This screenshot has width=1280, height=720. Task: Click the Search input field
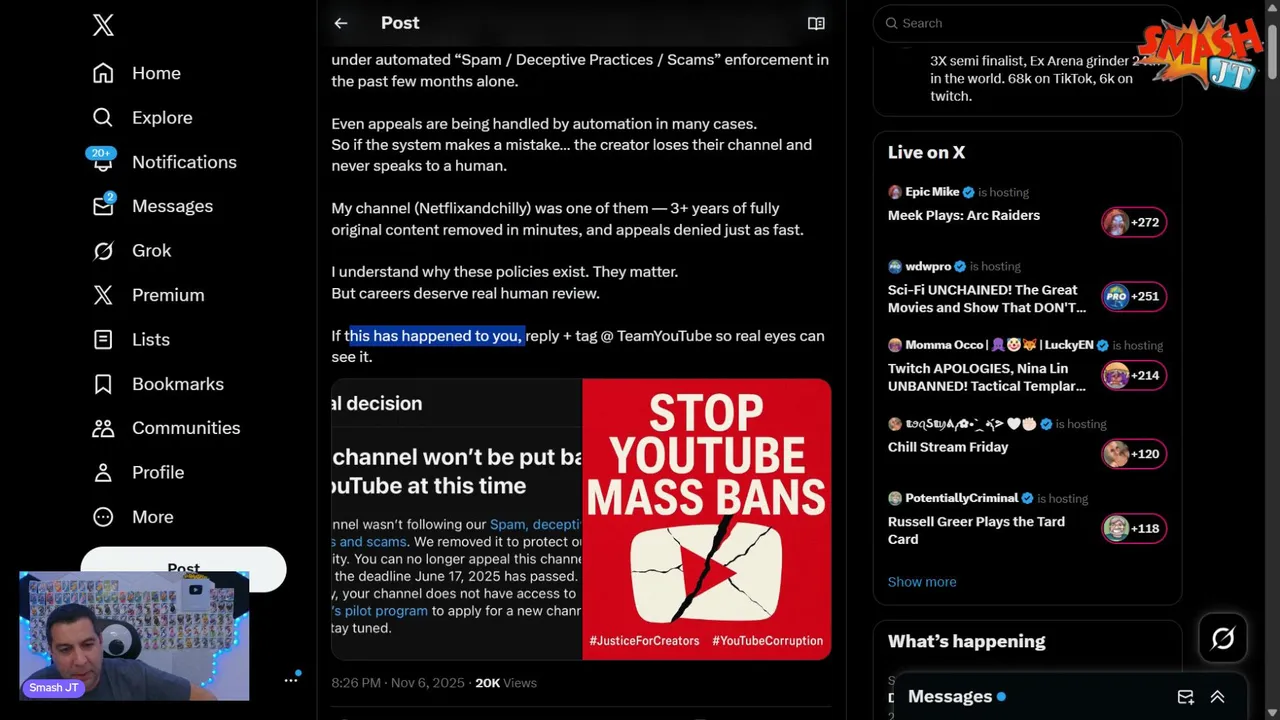coord(1027,23)
